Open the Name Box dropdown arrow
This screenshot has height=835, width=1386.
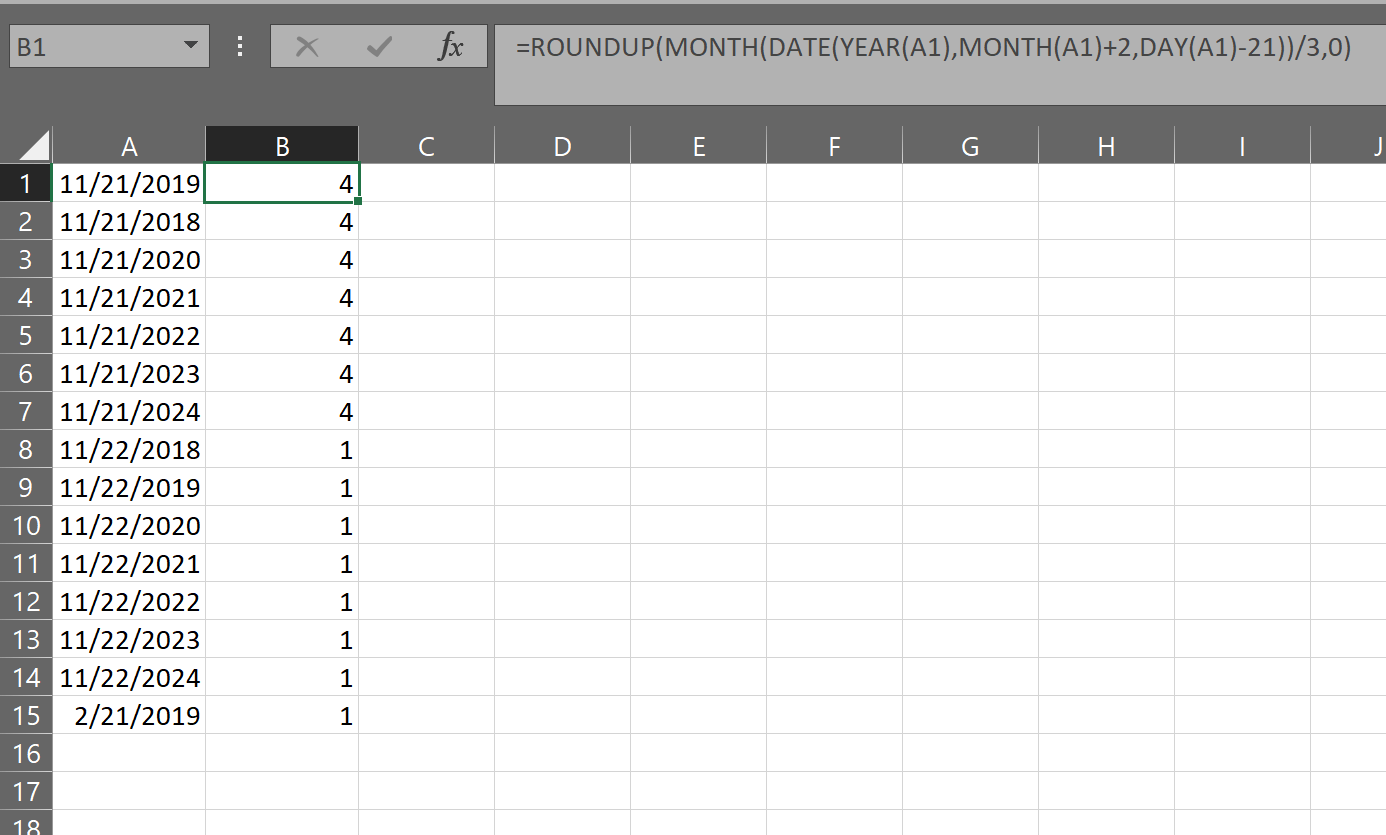(x=193, y=45)
